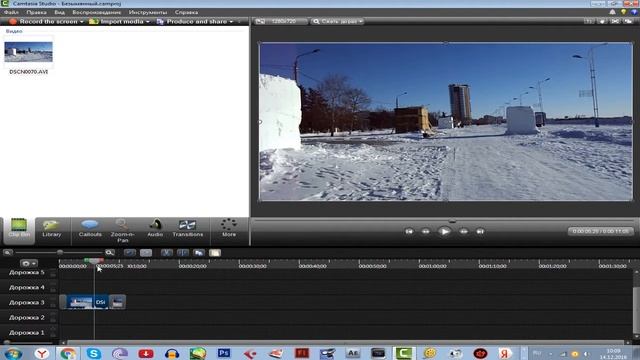This screenshot has height=360, width=640.
Task: Click the redo button on timeline toolbar
Action: click(146, 253)
